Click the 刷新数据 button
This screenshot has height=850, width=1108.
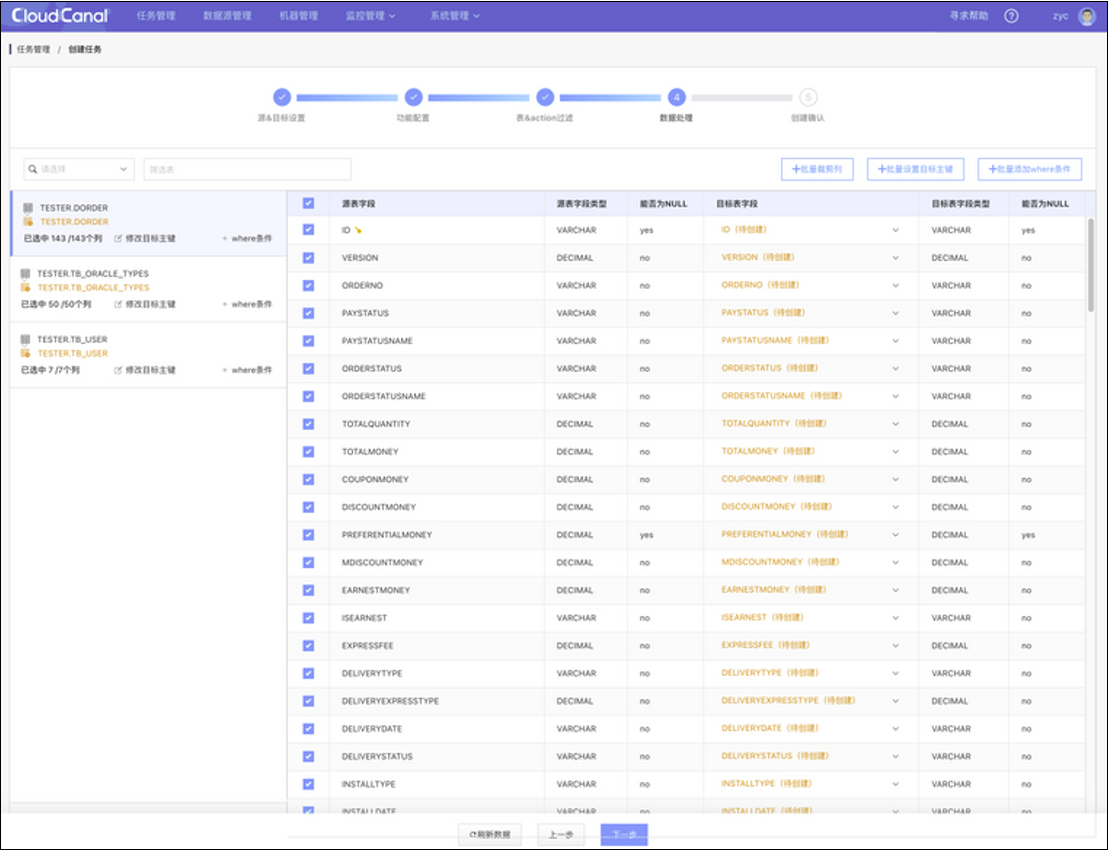(490, 834)
